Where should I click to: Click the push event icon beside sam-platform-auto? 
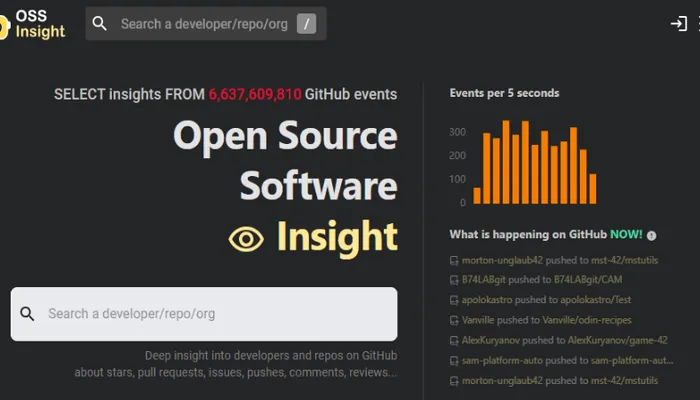click(x=454, y=361)
